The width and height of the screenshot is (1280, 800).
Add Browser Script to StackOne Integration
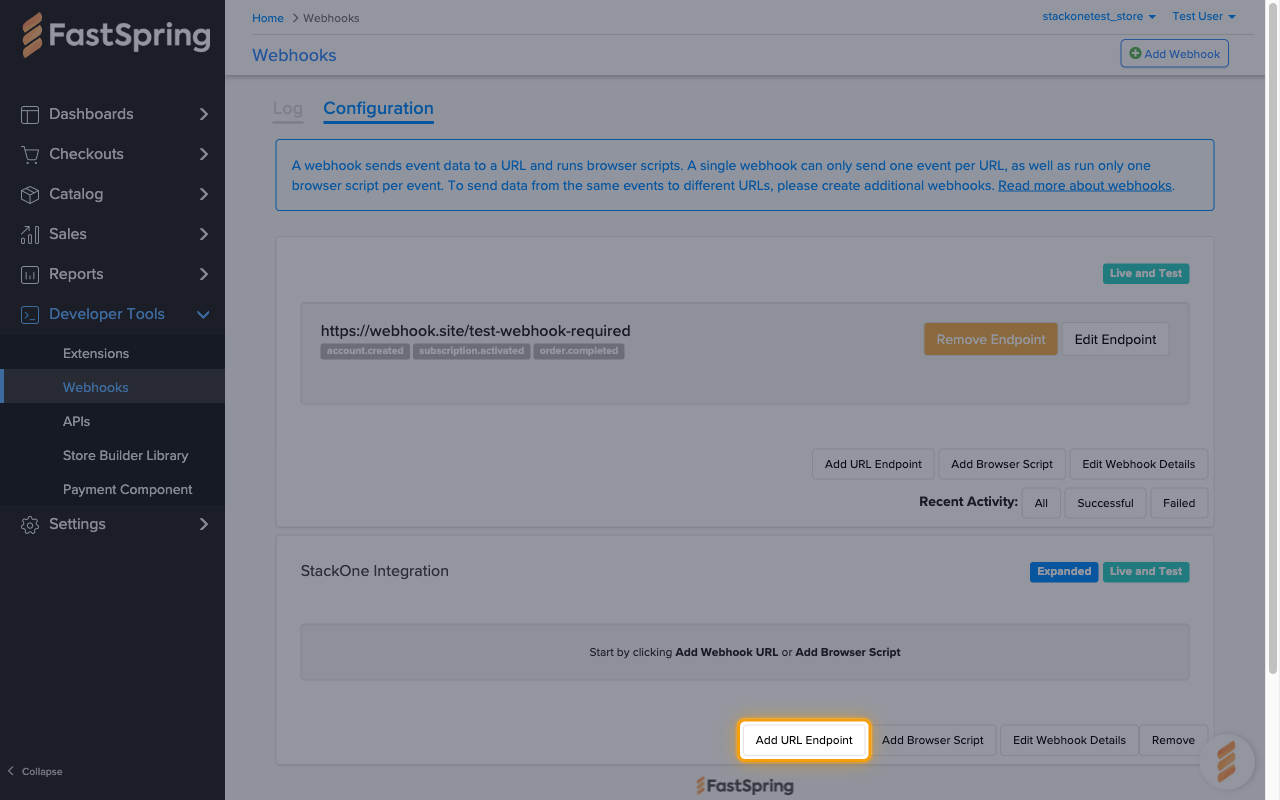click(x=933, y=740)
